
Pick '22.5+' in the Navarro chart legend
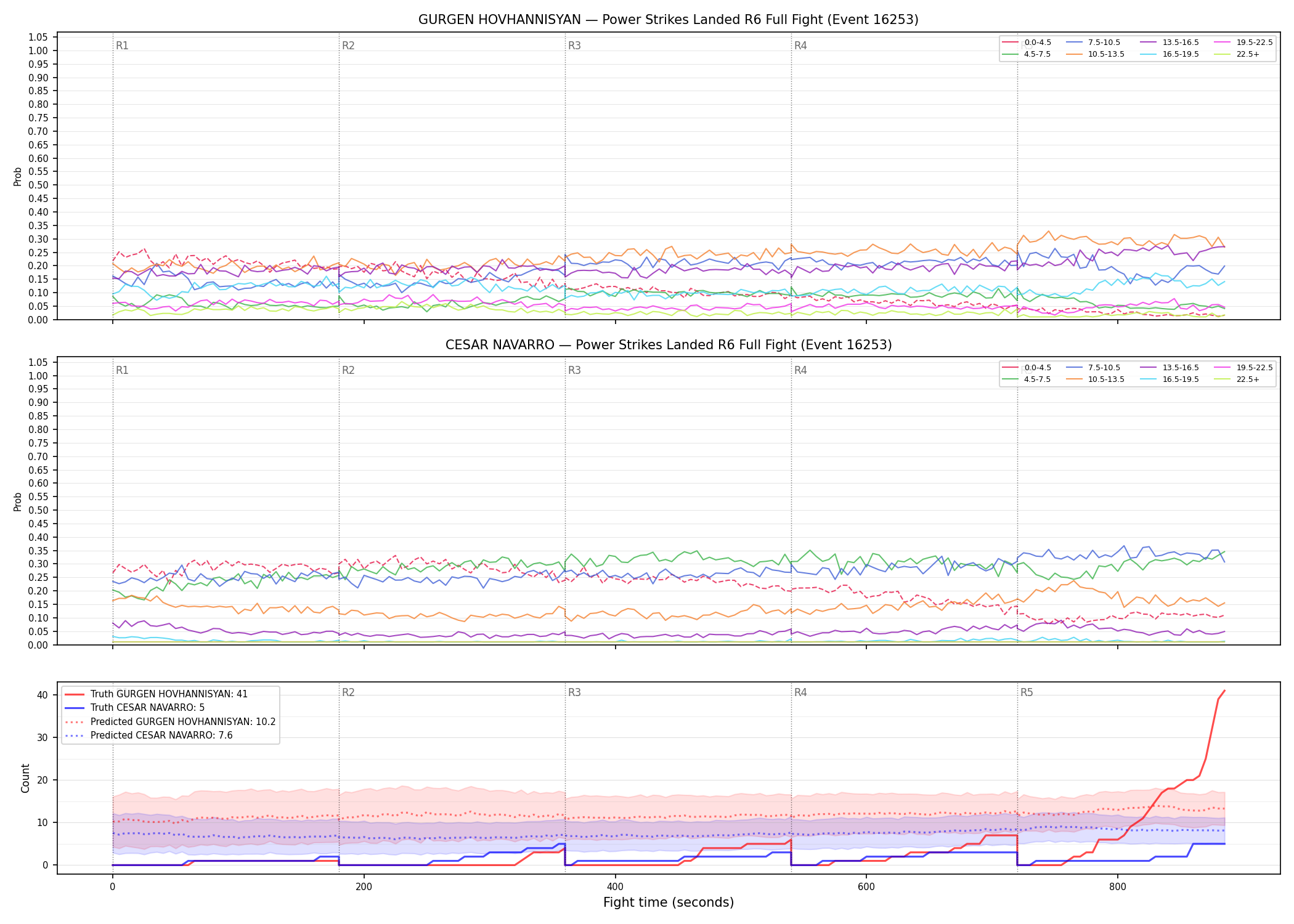pos(1237,379)
